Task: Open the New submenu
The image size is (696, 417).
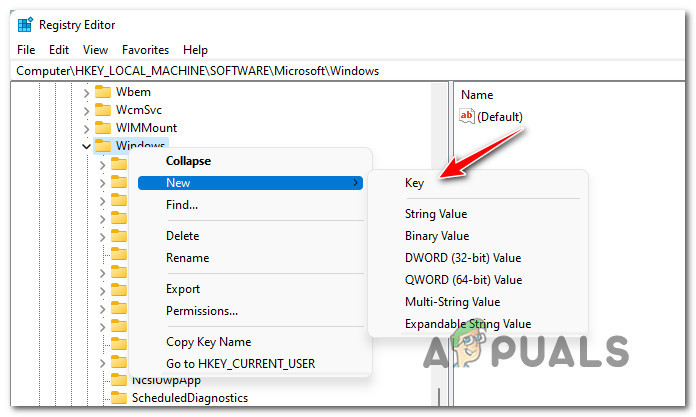Action: [x=250, y=183]
